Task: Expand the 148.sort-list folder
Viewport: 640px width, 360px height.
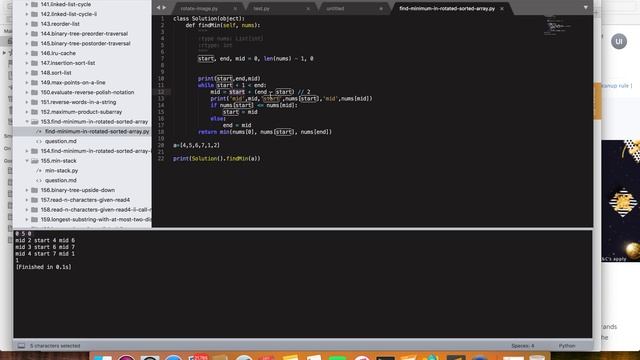Action: tap(27, 73)
